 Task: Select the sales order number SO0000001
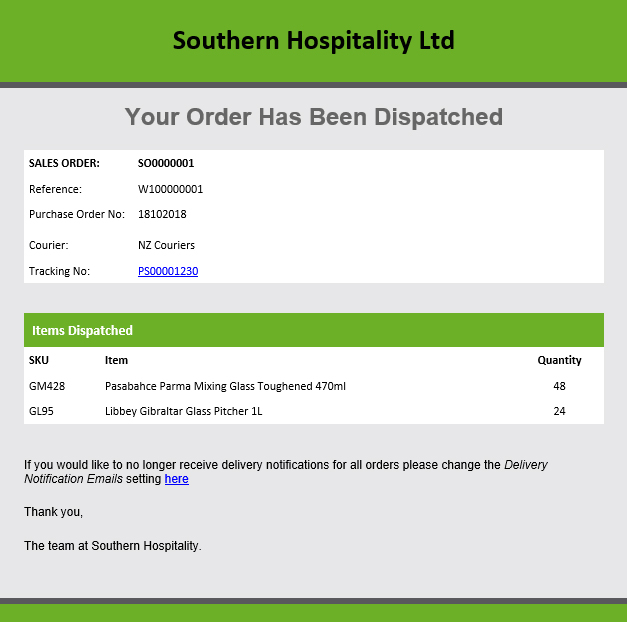coord(166,163)
